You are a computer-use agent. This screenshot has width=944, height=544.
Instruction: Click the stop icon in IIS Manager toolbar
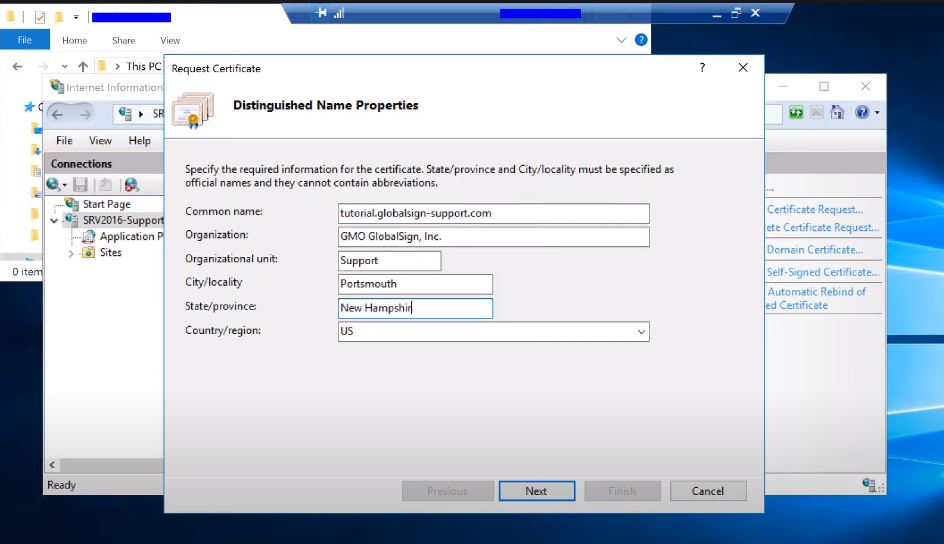pyautogui.click(x=816, y=113)
